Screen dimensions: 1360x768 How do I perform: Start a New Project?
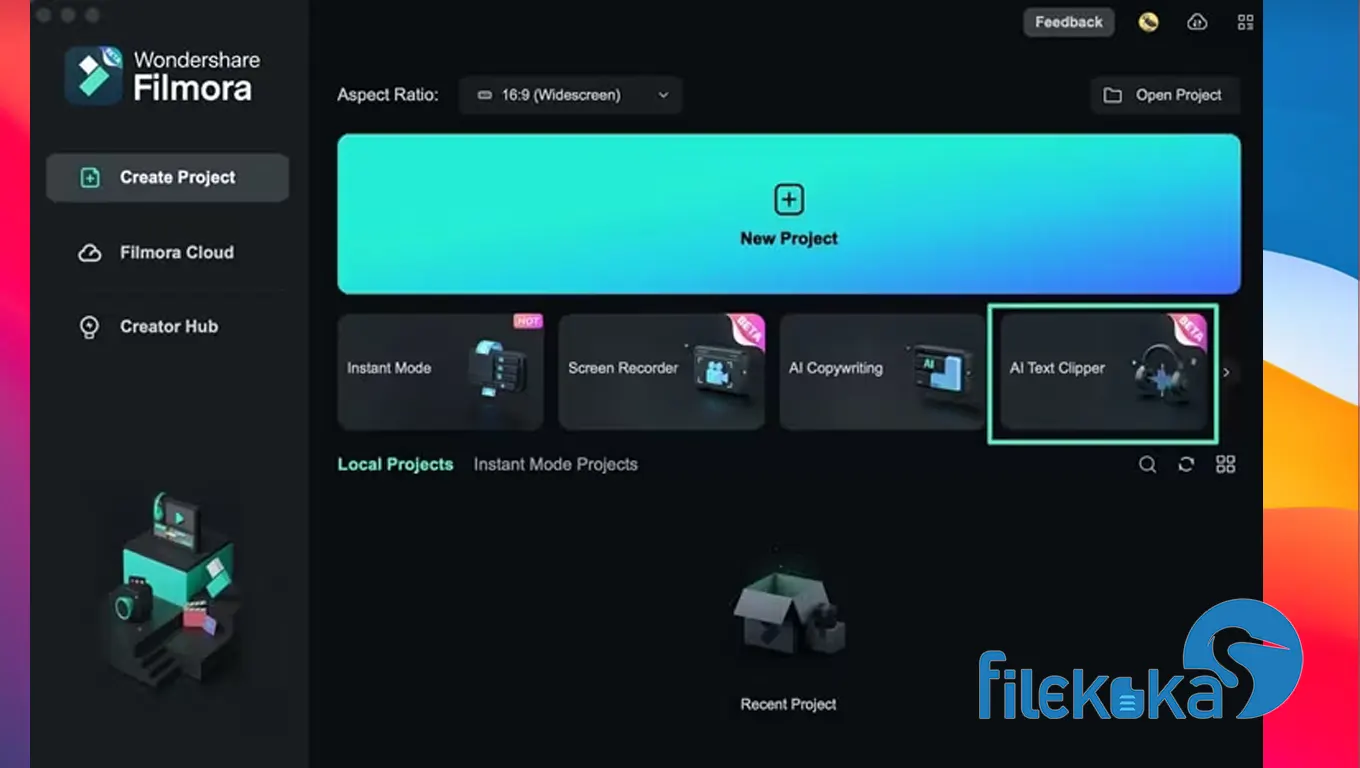pos(789,214)
